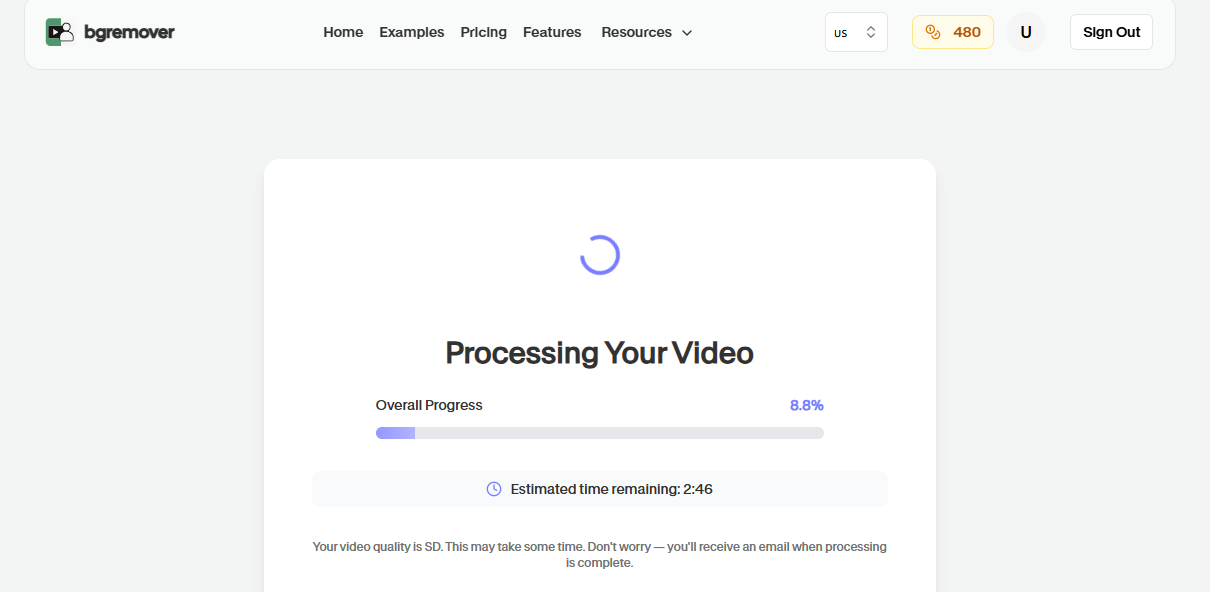Click the 8.8% progress label
Screen dimensions: 1210x592
click(808, 405)
